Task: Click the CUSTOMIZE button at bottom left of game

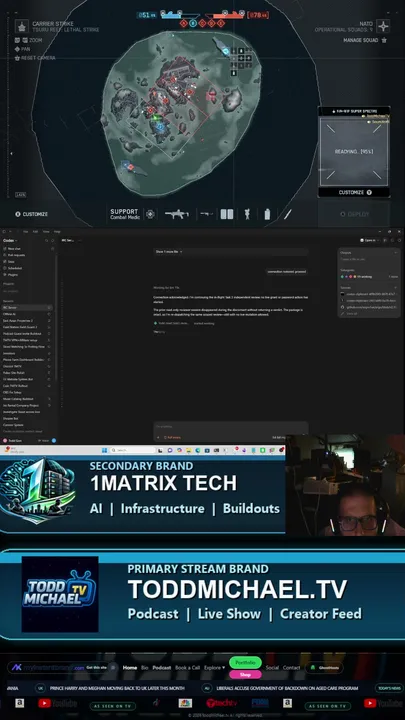Action: click(31, 214)
